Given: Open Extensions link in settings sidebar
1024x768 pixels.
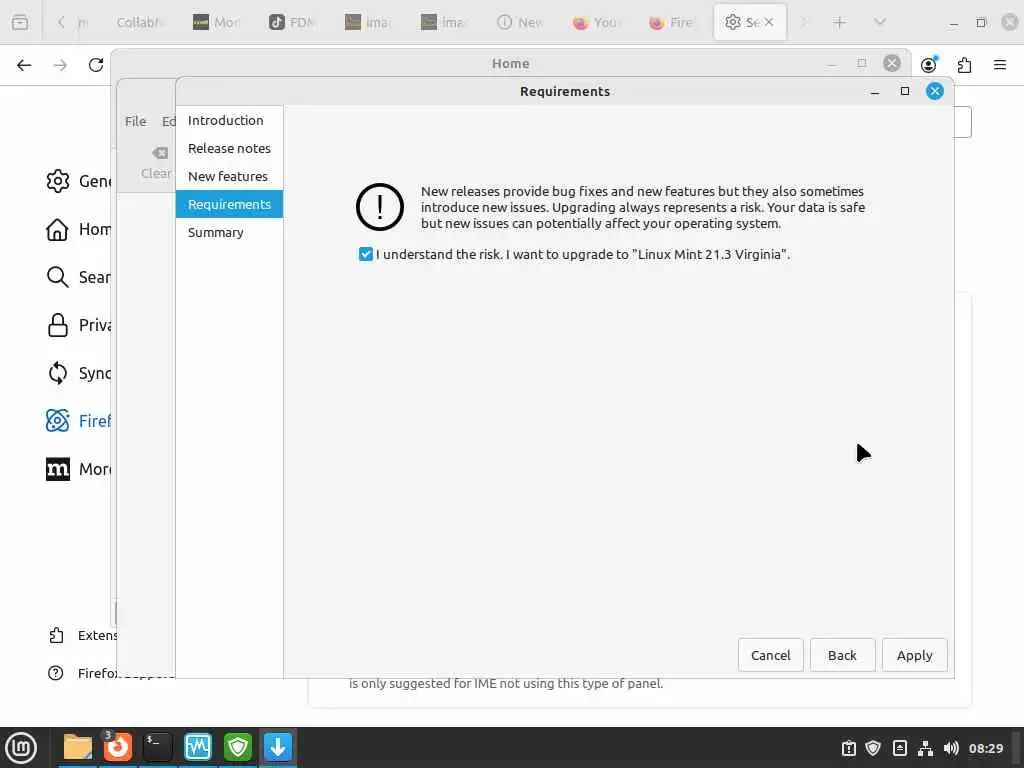Looking at the screenshot, I should tap(82, 635).
